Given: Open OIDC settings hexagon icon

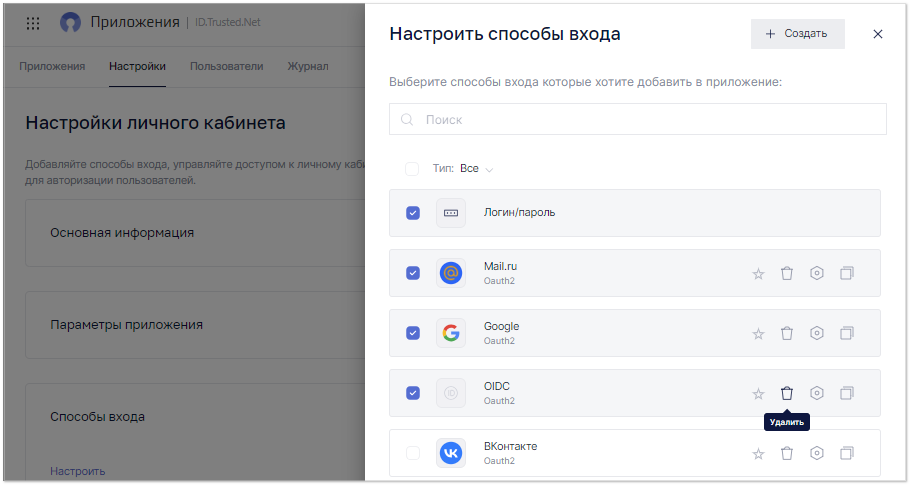Looking at the screenshot, I should (817, 393).
